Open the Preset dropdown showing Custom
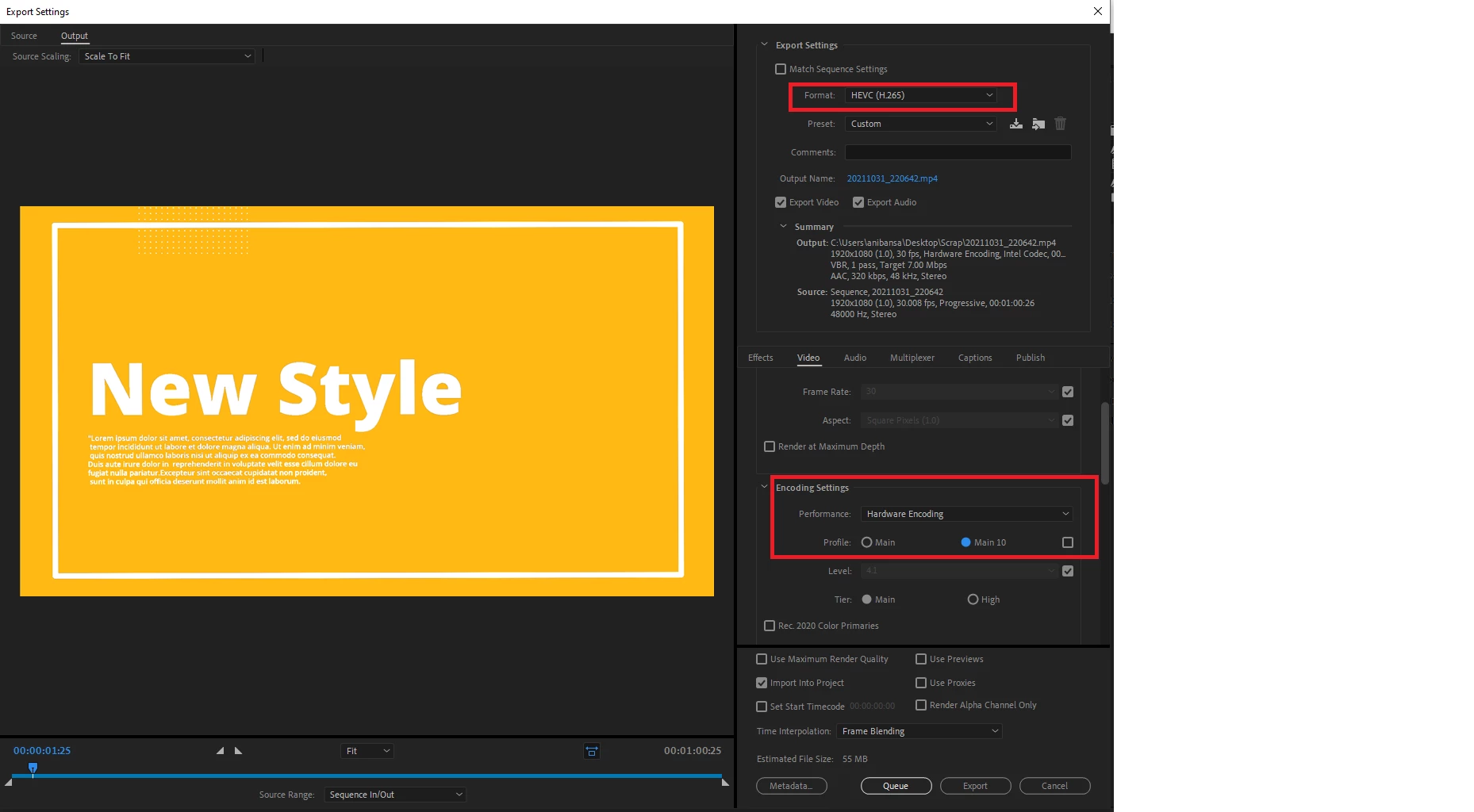Viewport: 1474px width, 812px height. pos(921,124)
